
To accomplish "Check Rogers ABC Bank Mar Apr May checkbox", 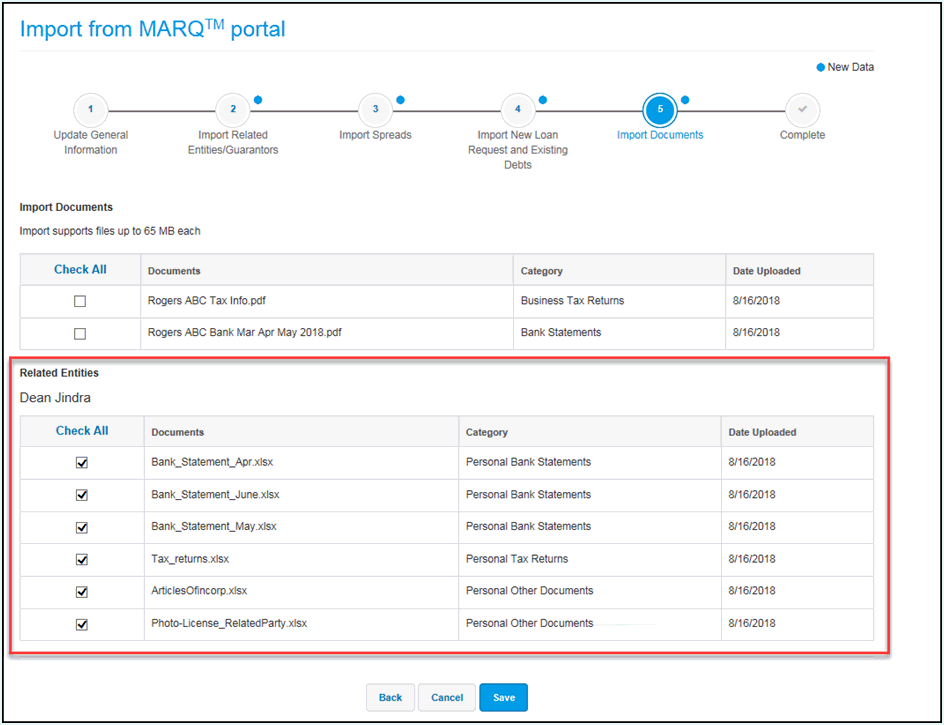I will tap(79, 333).
